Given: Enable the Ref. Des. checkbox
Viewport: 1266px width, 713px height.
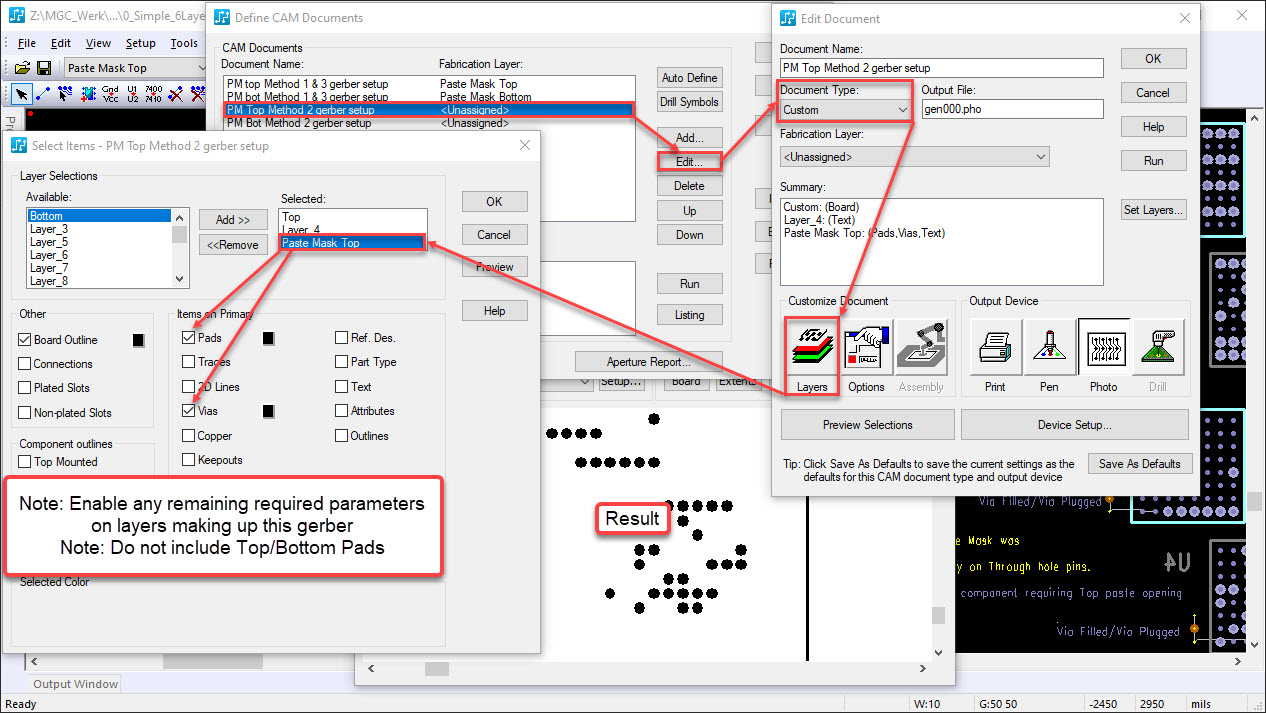Looking at the screenshot, I should click(342, 338).
